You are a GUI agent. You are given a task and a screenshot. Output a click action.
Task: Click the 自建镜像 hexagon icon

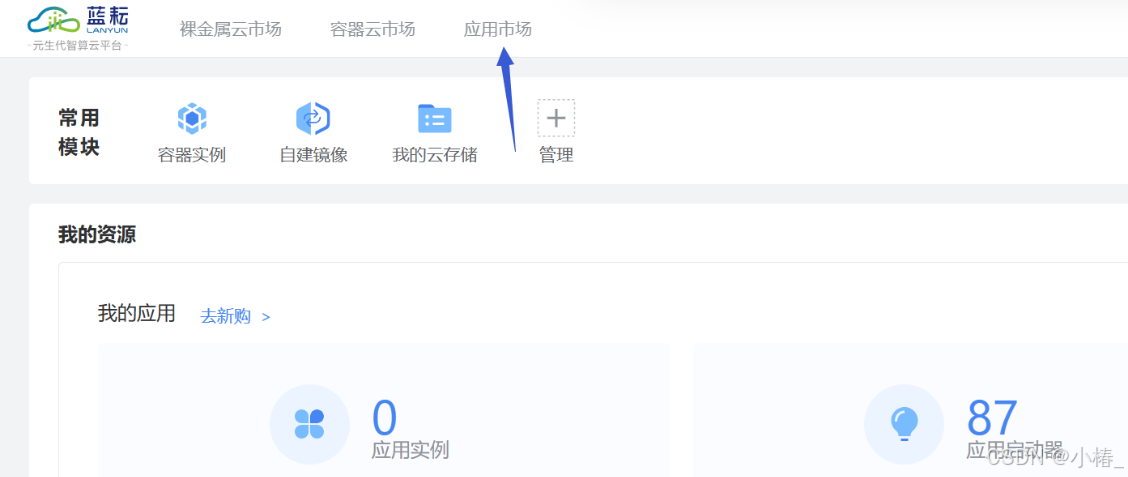pos(313,118)
